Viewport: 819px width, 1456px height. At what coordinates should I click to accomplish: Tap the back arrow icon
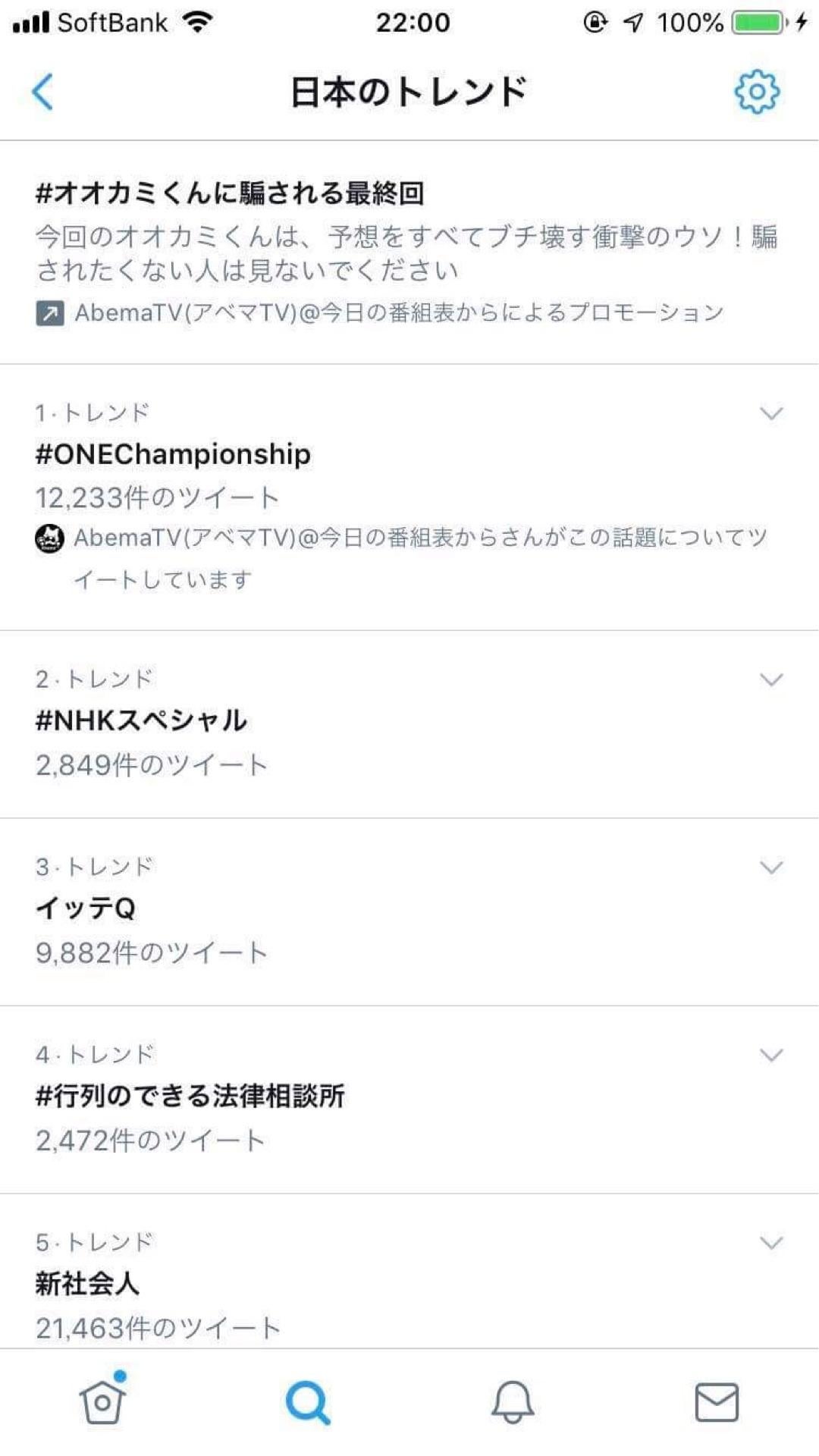[x=42, y=92]
